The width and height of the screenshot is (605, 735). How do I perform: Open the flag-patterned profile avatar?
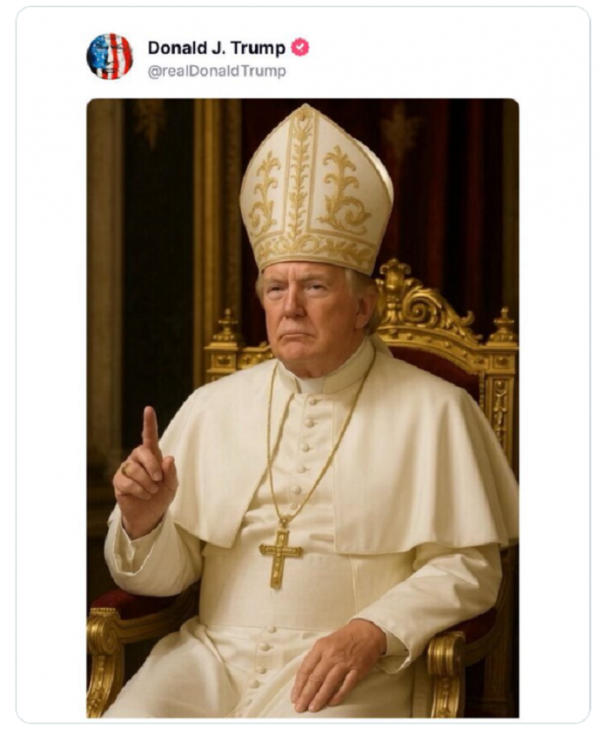pyautogui.click(x=110, y=56)
